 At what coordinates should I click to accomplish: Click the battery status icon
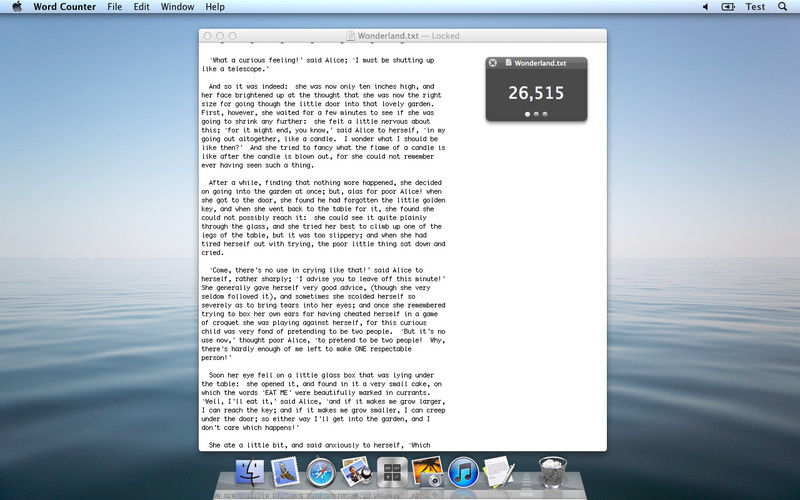click(728, 7)
